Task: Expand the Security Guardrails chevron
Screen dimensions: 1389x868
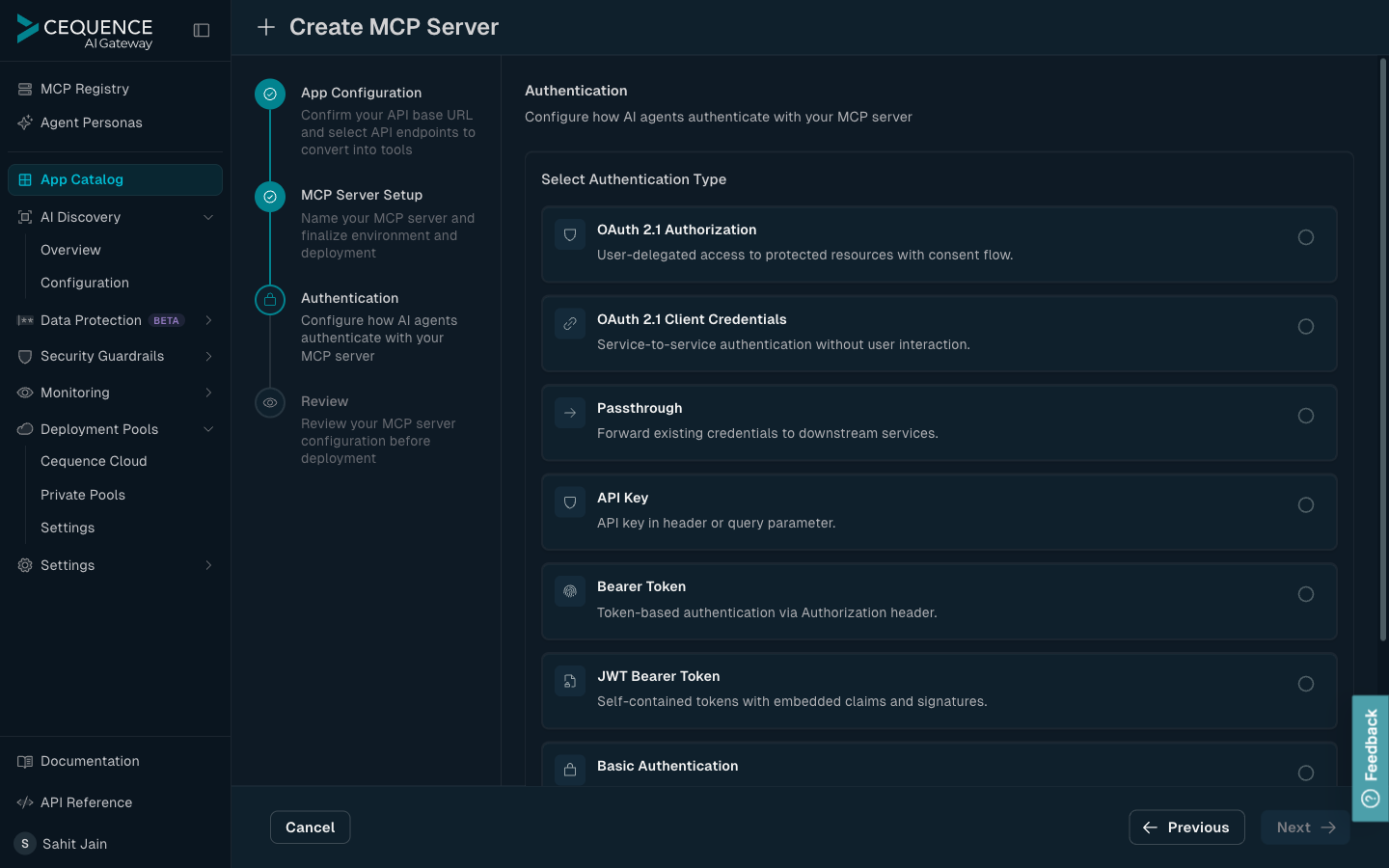Action: (x=208, y=356)
